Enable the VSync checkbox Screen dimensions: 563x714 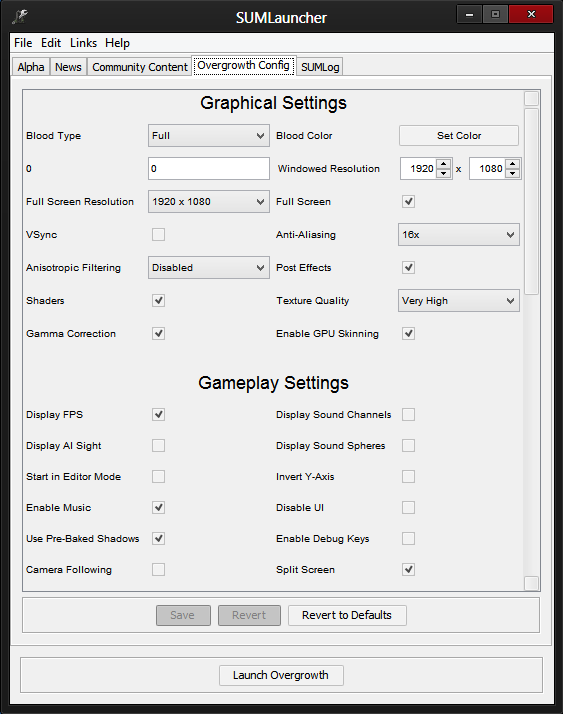pos(159,235)
